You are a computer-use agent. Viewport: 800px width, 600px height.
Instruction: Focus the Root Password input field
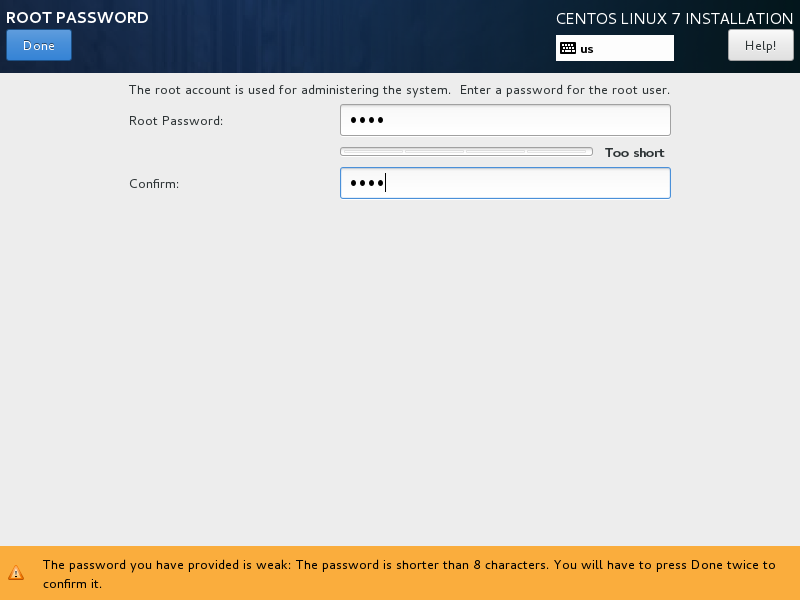[505, 120]
